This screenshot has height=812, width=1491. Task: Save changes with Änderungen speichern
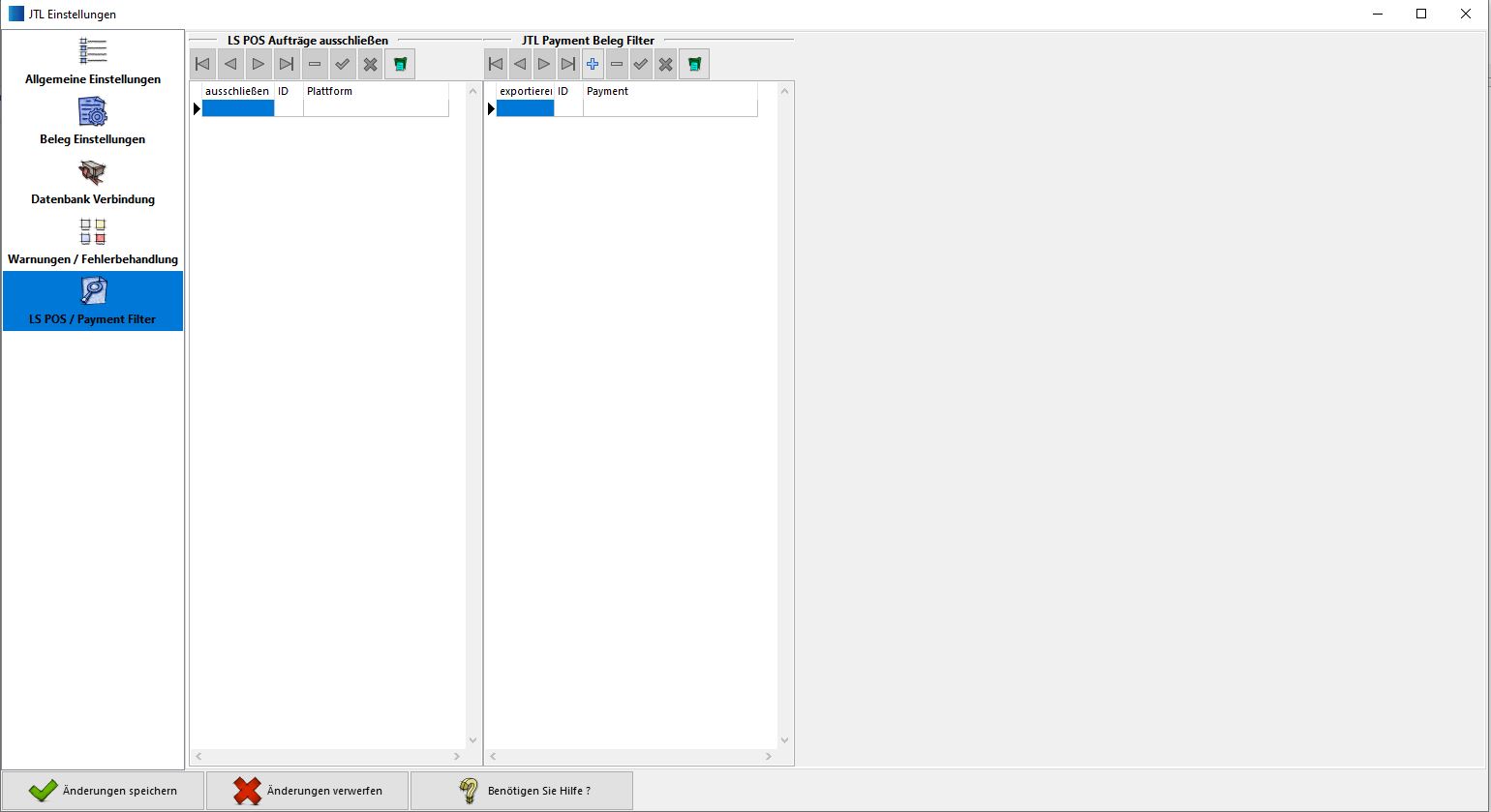point(103,791)
